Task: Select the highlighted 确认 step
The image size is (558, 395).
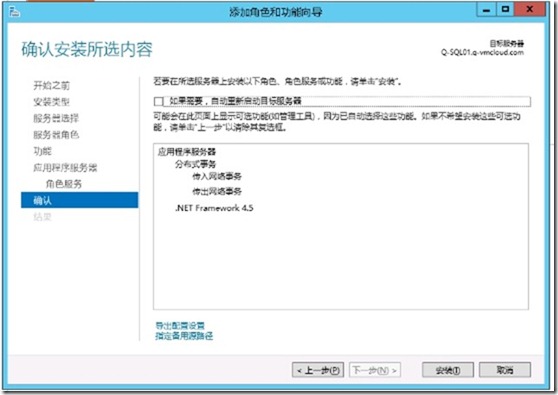Action: pos(80,200)
